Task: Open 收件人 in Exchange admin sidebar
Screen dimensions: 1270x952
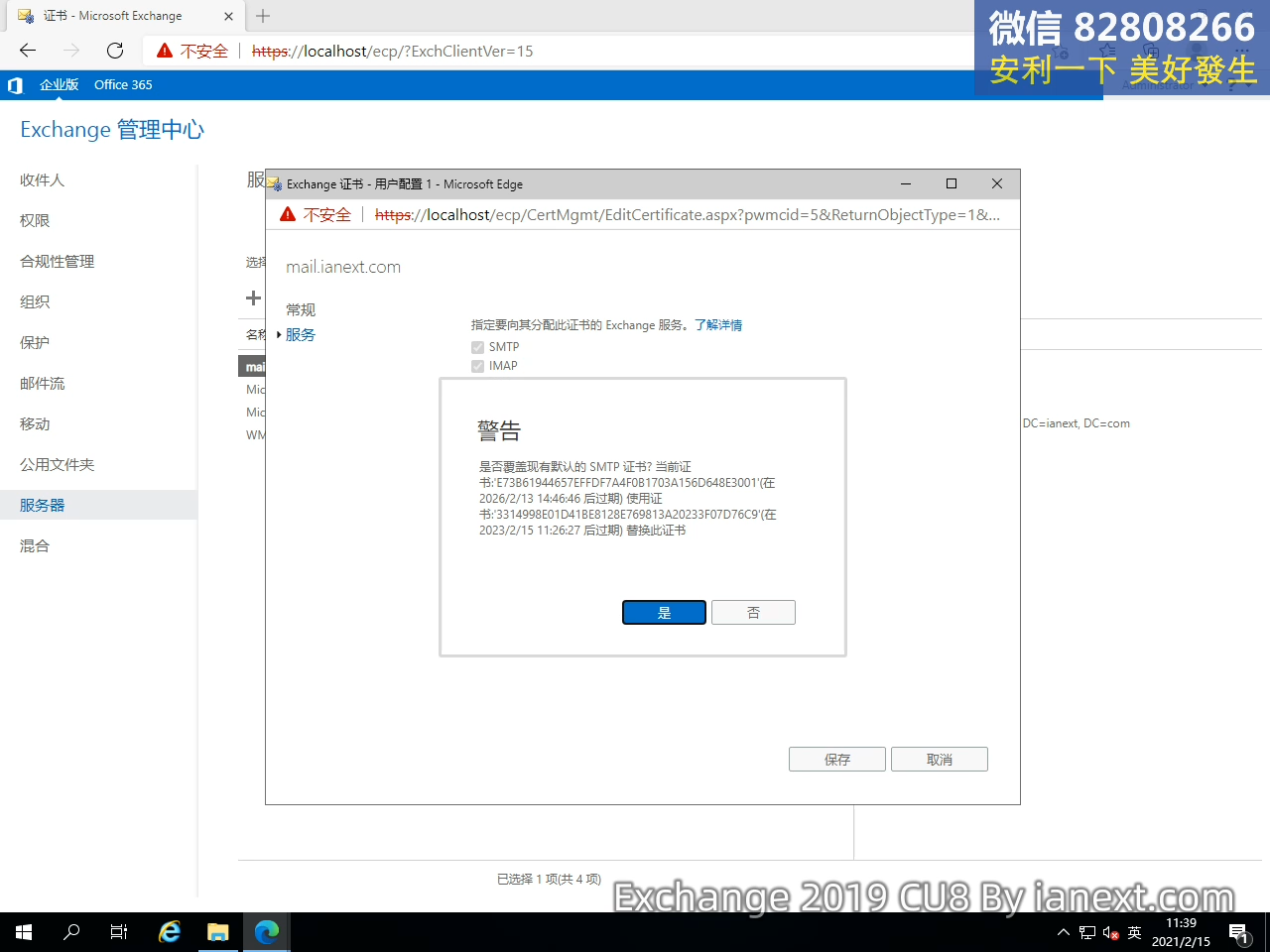Action: (x=42, y=179)
